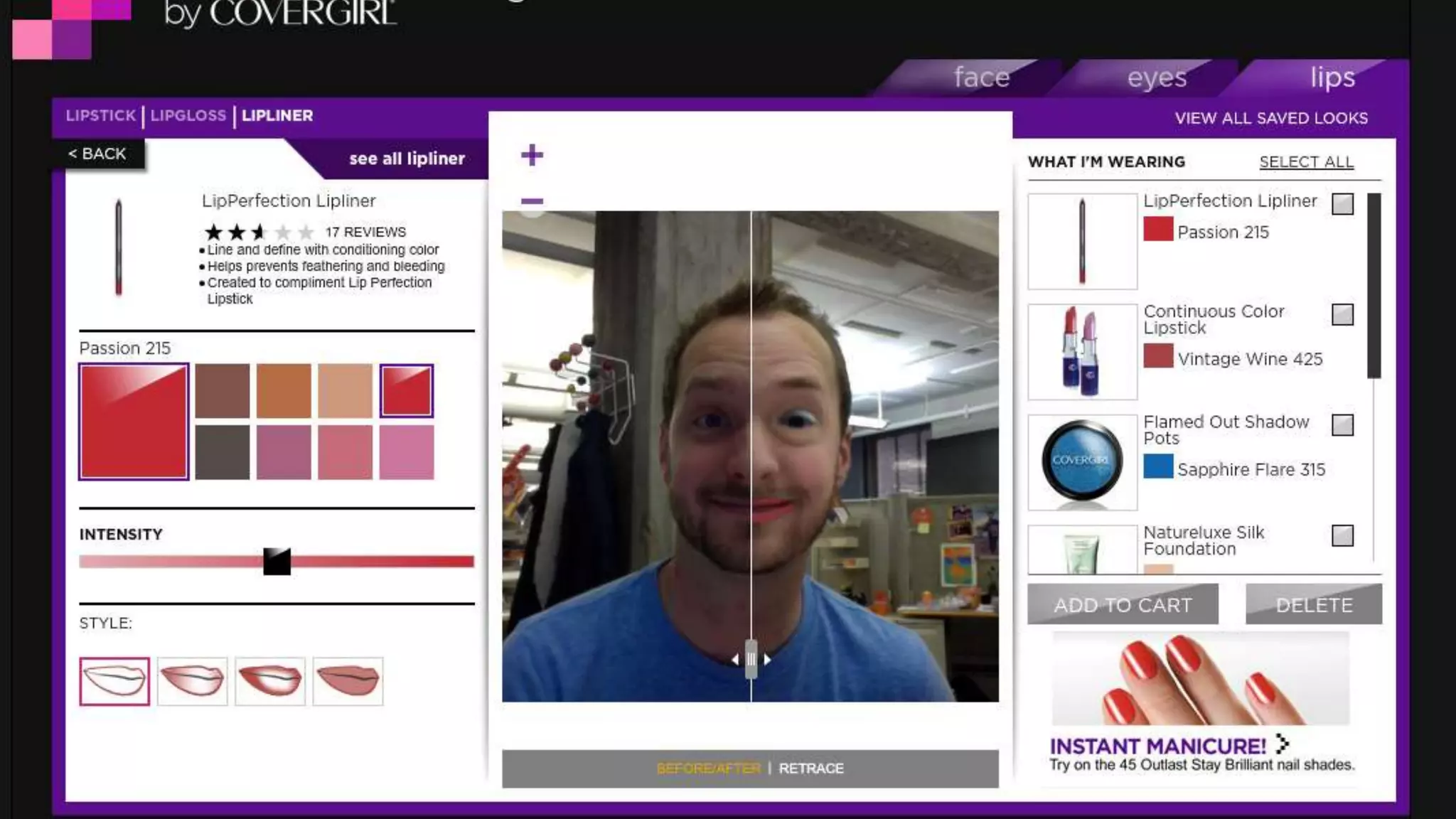Go back using the < BACK button
This screenshot has height=819, width=1456.
[x=97, y=154]
